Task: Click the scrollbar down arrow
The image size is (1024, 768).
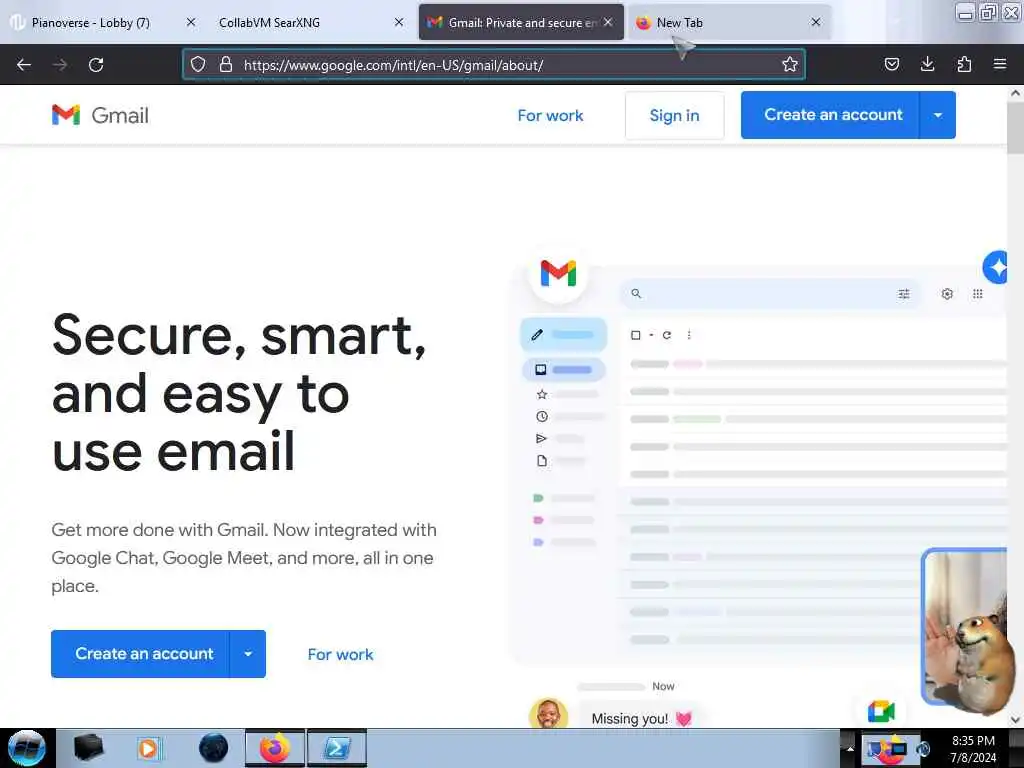Action: [1016, 720]
